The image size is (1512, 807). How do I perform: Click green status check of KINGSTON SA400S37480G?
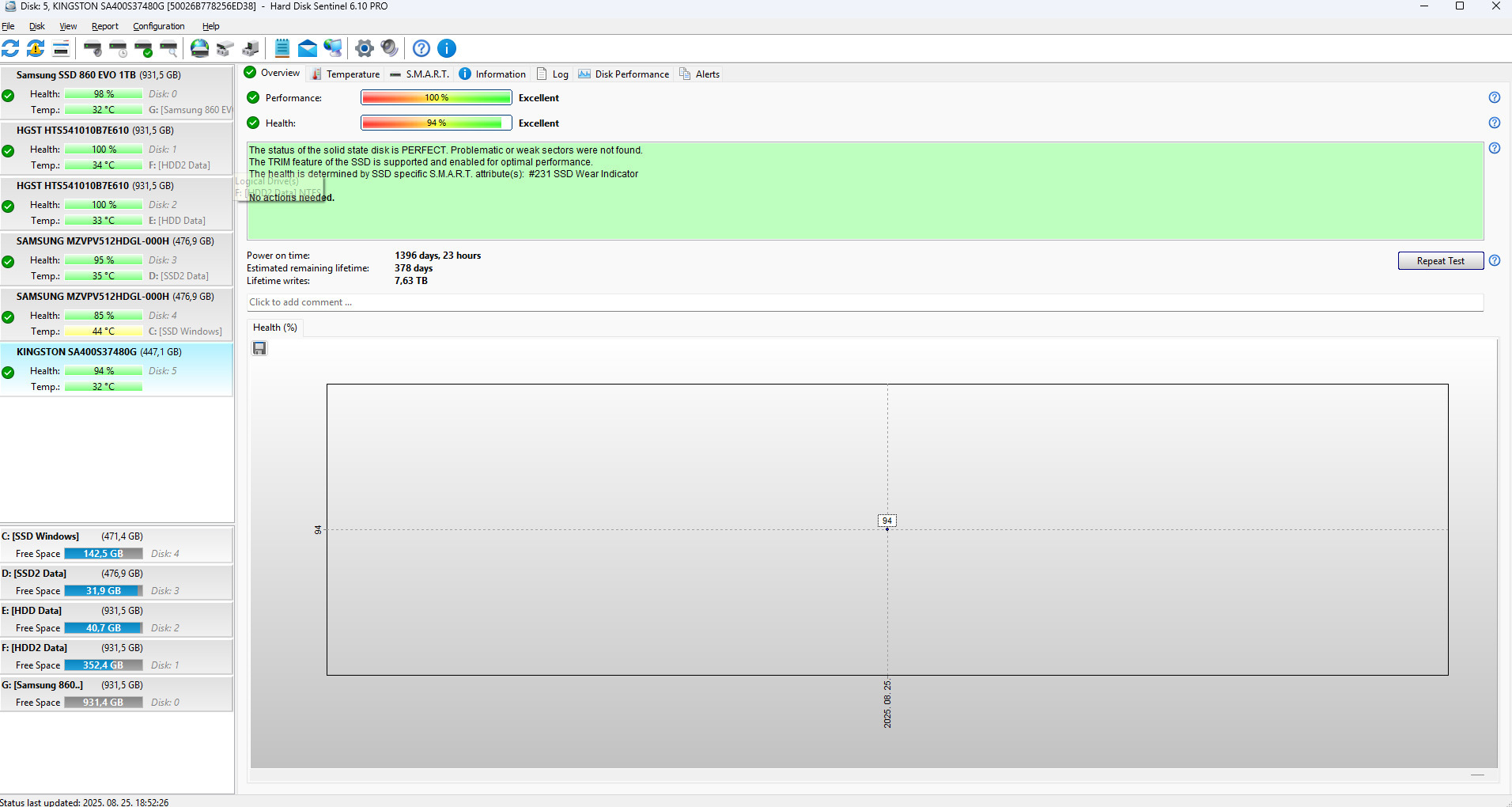click(x=8, y=373)
